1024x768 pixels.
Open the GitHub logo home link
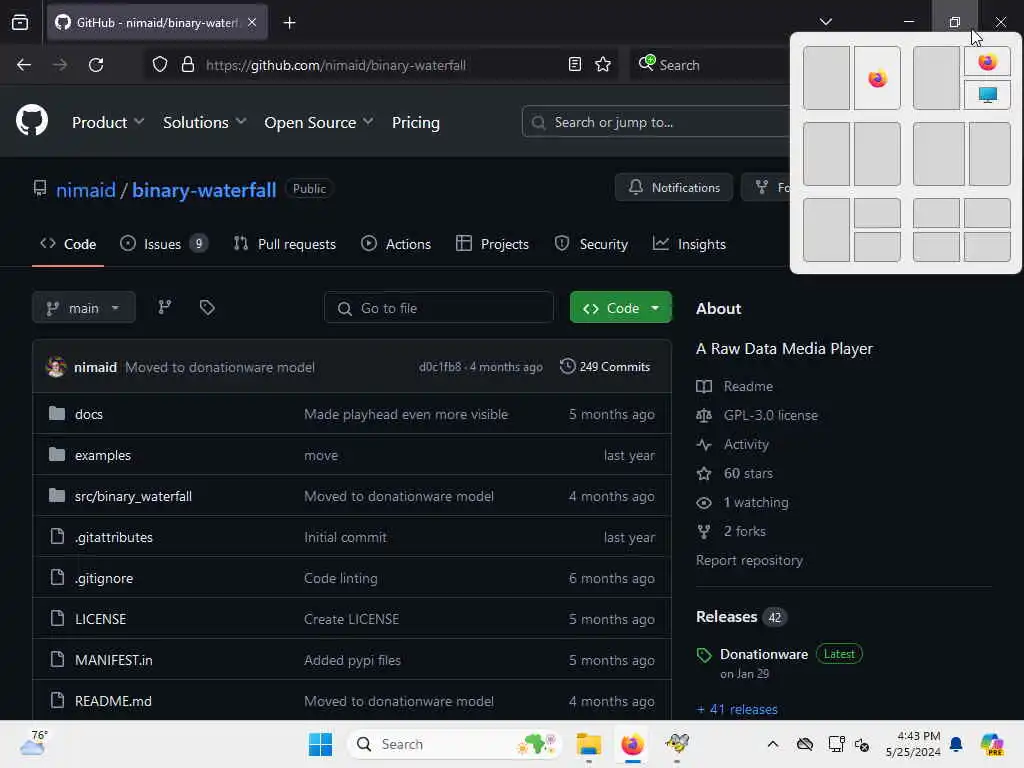[x=32, y=121]
